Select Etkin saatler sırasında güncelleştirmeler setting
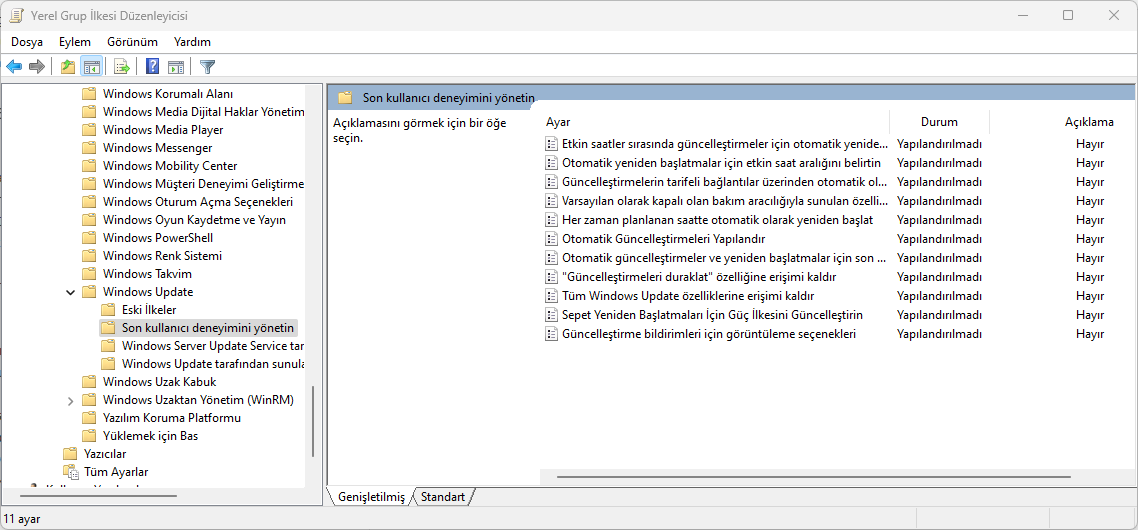 coord(724,143)
